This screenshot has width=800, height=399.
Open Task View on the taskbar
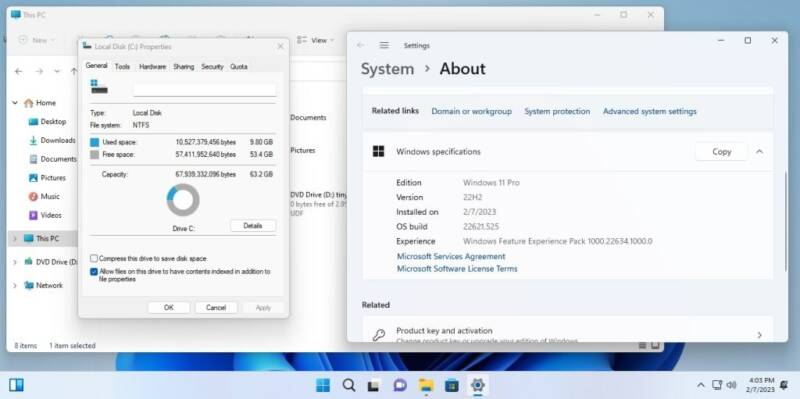click(374, 385)
